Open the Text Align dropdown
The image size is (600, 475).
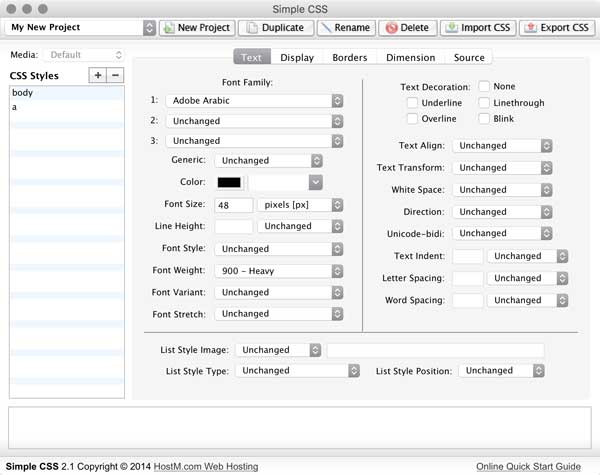point(502,146)
